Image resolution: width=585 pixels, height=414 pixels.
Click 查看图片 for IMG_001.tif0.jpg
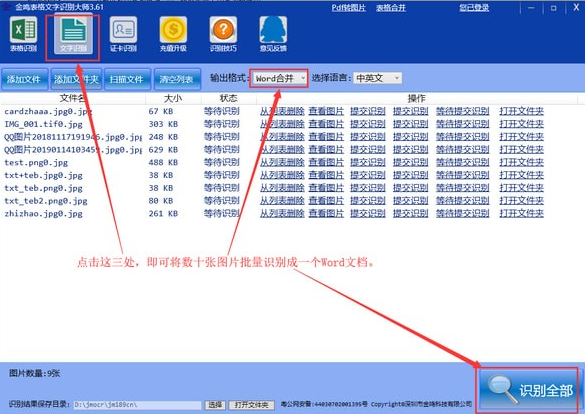[326, 124]
